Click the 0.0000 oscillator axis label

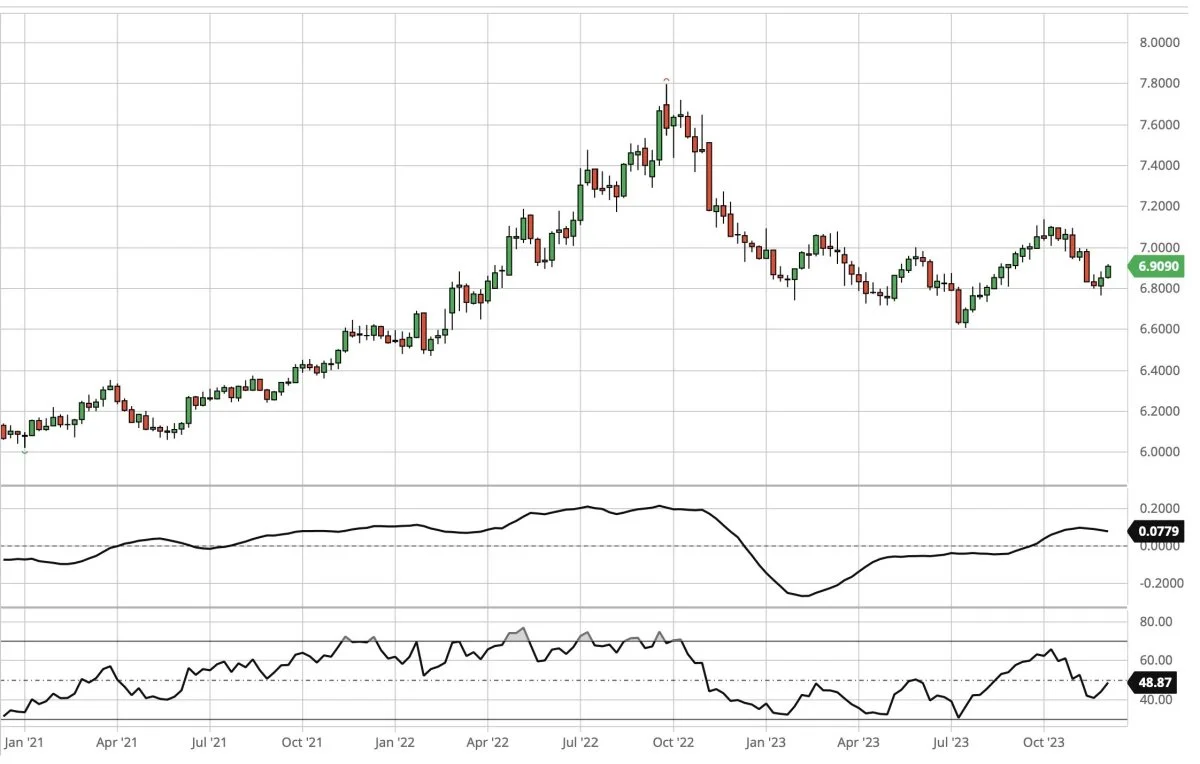(1159, 546)
